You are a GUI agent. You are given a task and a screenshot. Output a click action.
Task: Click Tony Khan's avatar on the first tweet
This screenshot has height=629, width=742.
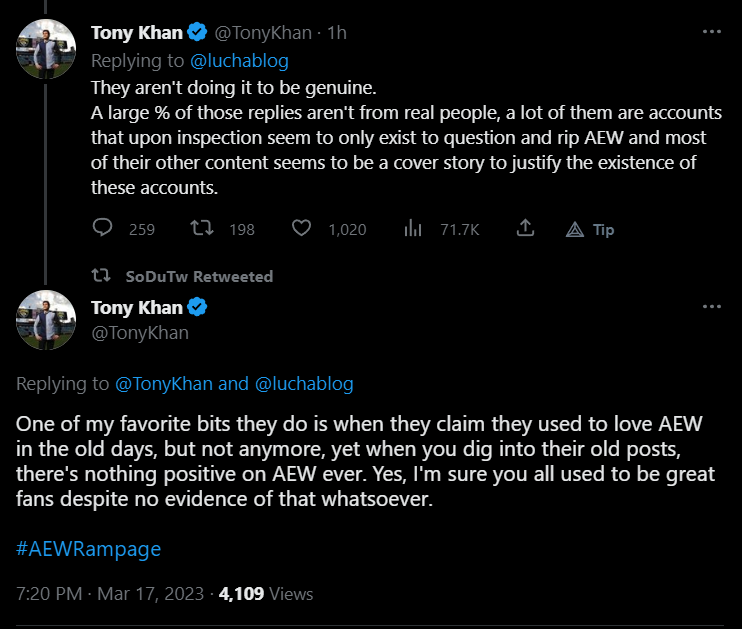47,47
